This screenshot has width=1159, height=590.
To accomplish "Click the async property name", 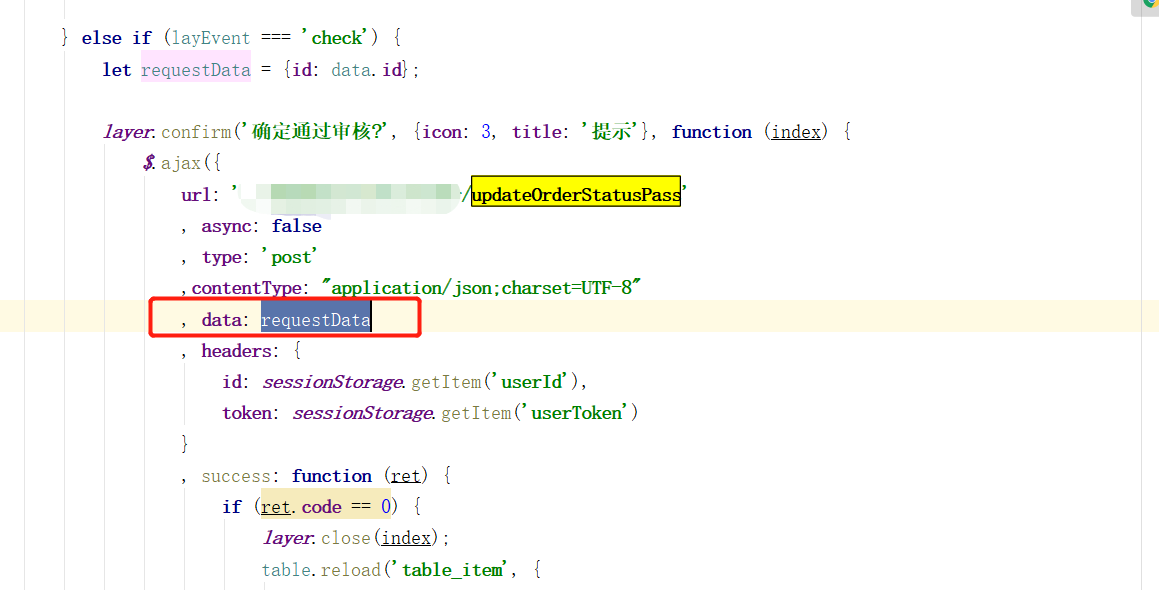I will click(x=226, y=226).
